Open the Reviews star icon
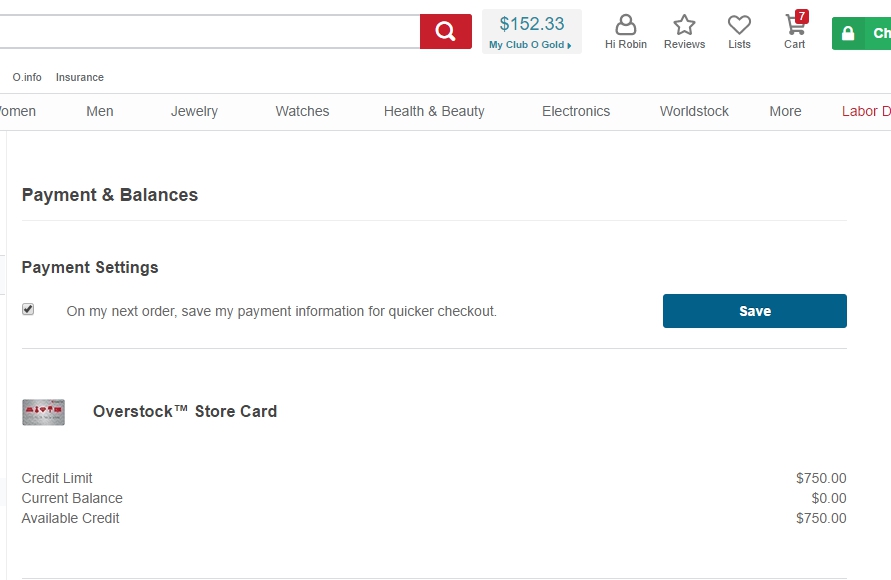The image size is (891, 580). (x=684, y=24)
